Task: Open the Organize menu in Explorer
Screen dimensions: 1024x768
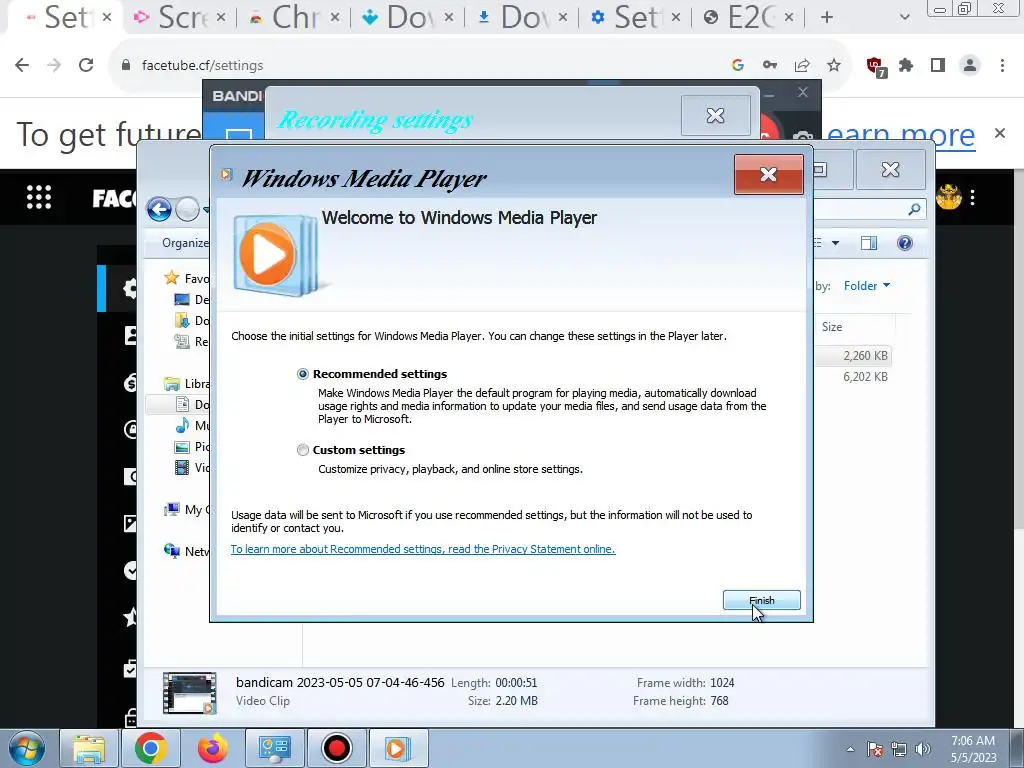Action: [185, 243]
